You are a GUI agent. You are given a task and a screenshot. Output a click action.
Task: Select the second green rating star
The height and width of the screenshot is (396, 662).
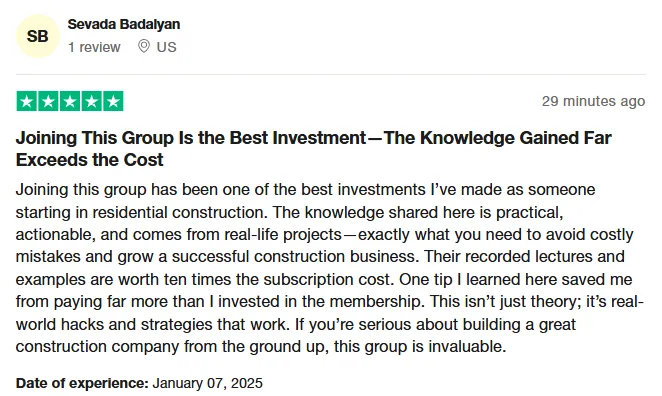click(48, 101)
